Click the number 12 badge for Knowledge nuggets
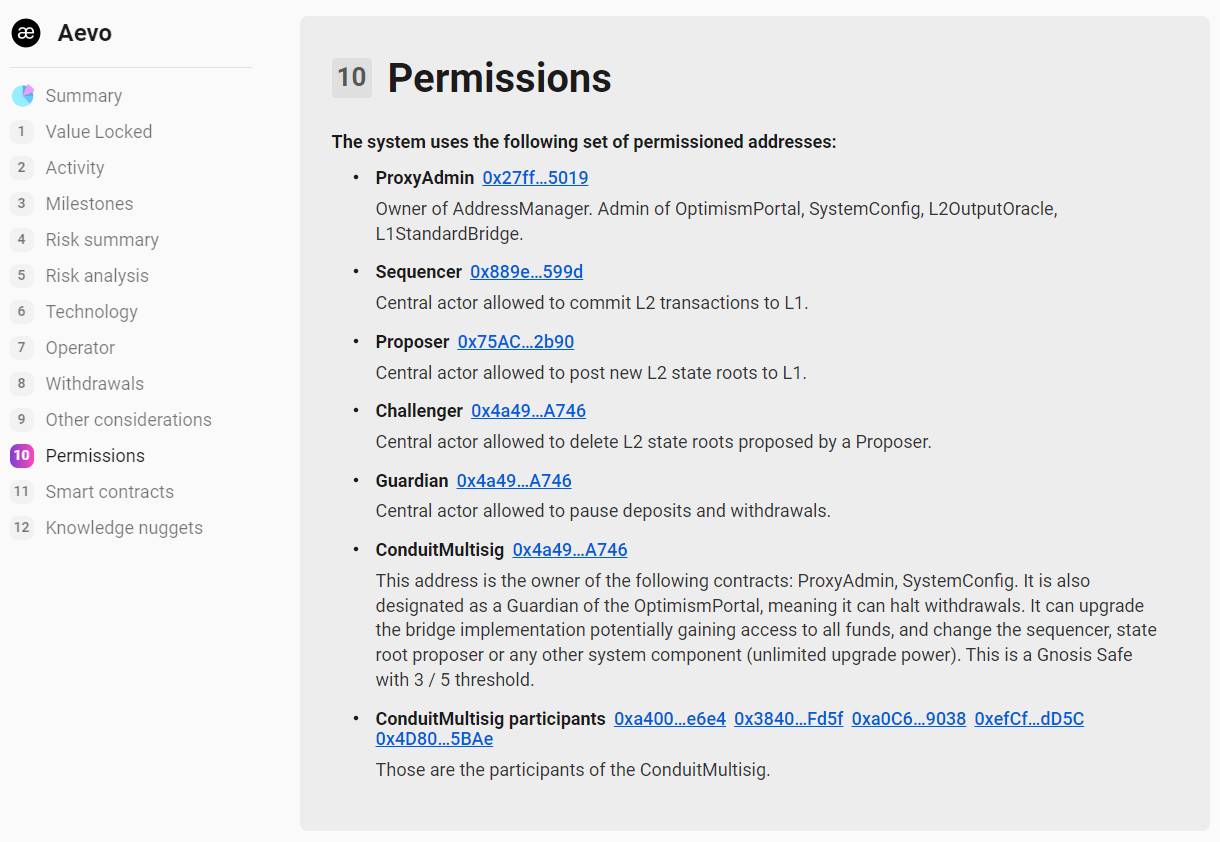The width and height of the screenshot is (1220, 842). pyautogui.click(x=22, y=528)
